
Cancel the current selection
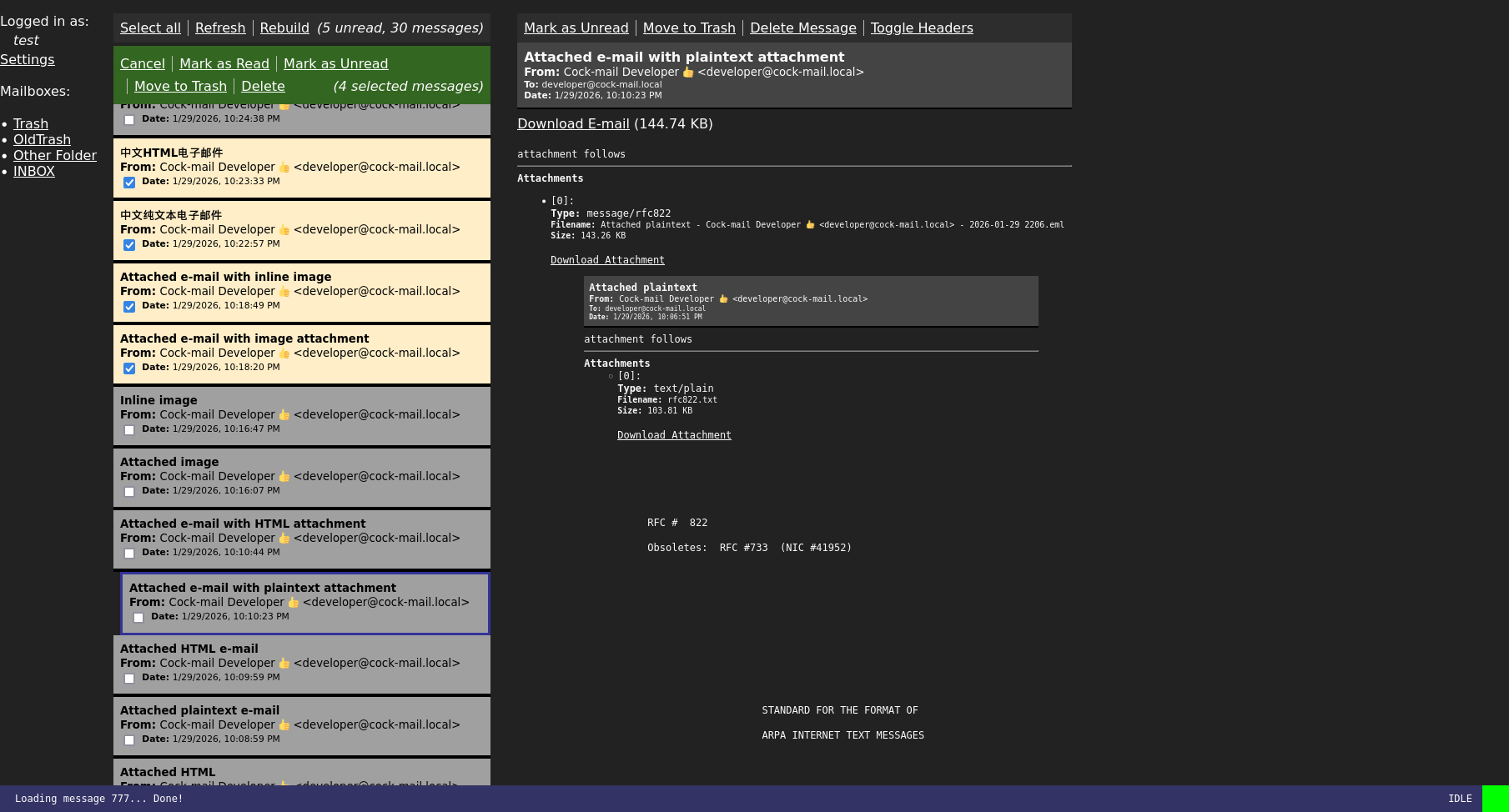pos(142,63)
